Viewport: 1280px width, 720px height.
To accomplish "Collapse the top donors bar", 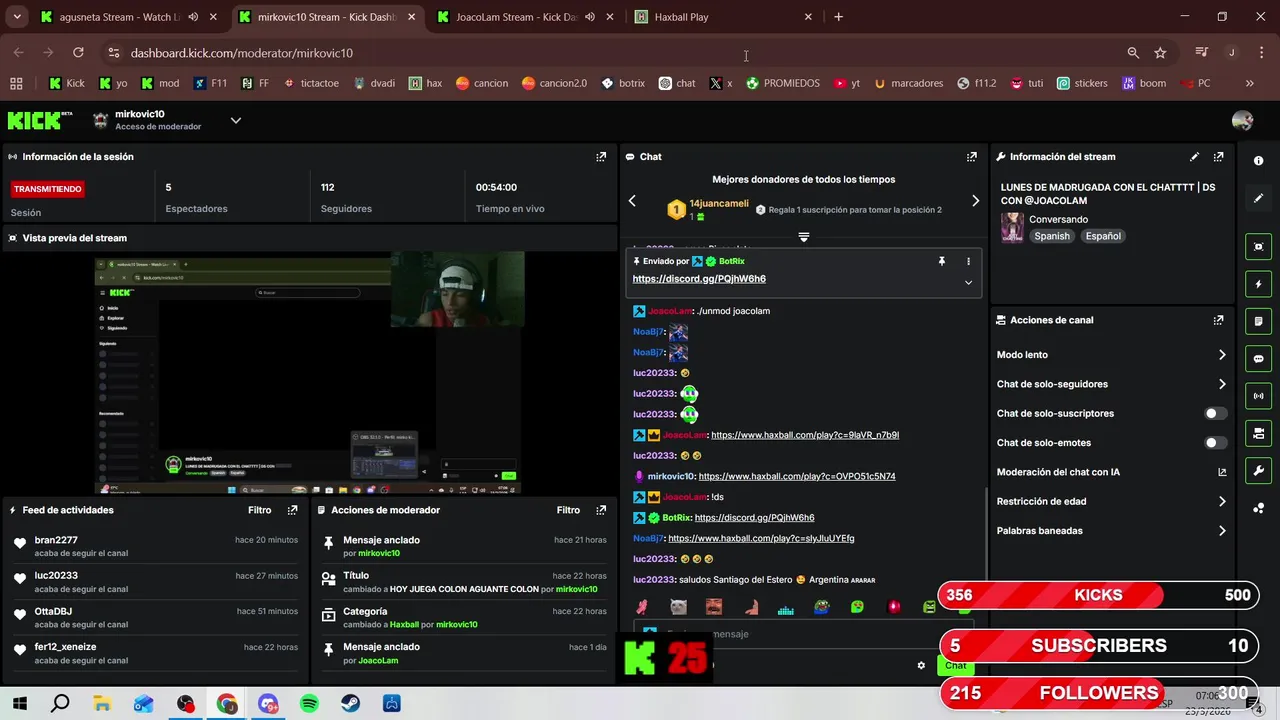I will pyautogui.click(x=803, y=237).
